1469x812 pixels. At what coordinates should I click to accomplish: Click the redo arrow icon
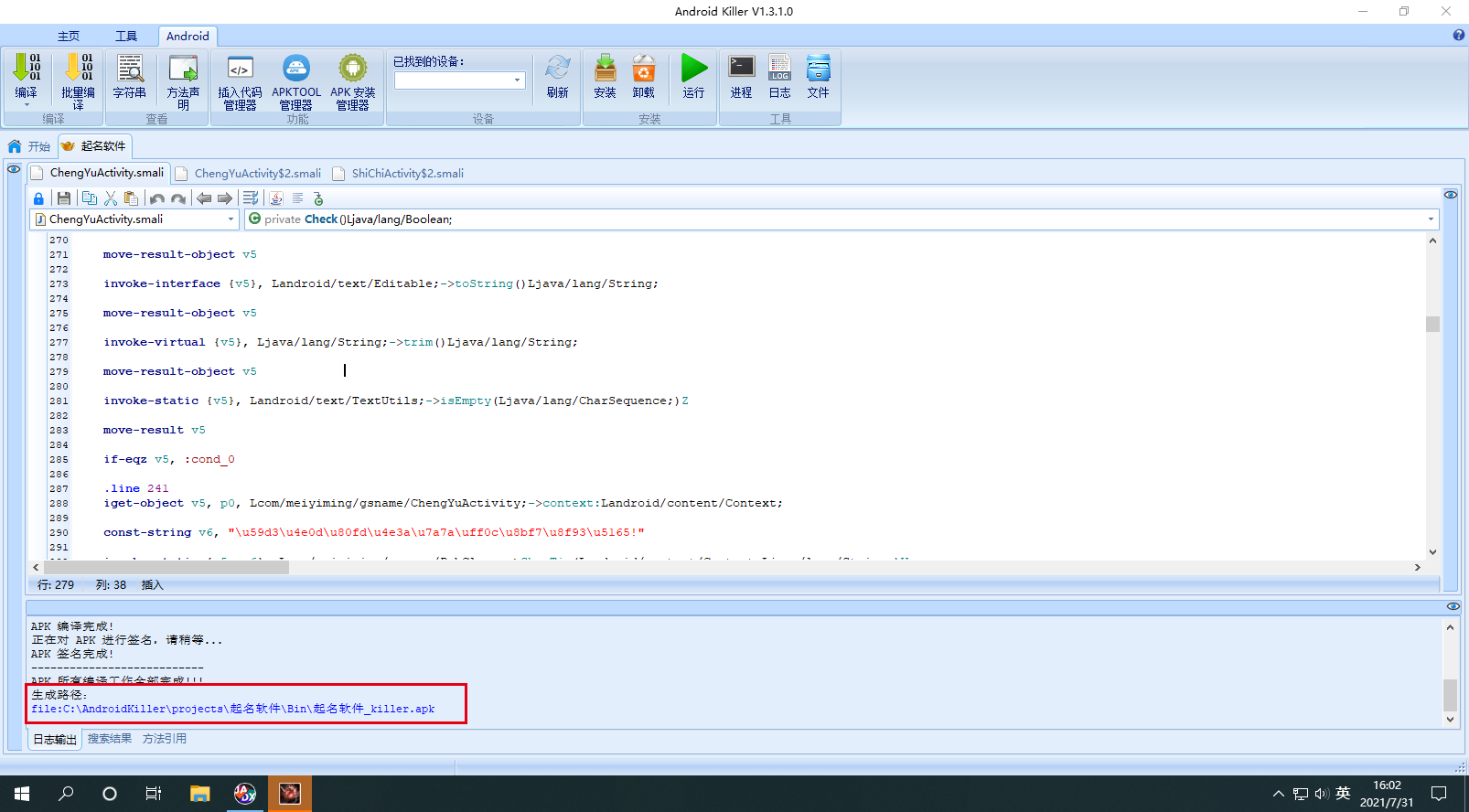178,198
